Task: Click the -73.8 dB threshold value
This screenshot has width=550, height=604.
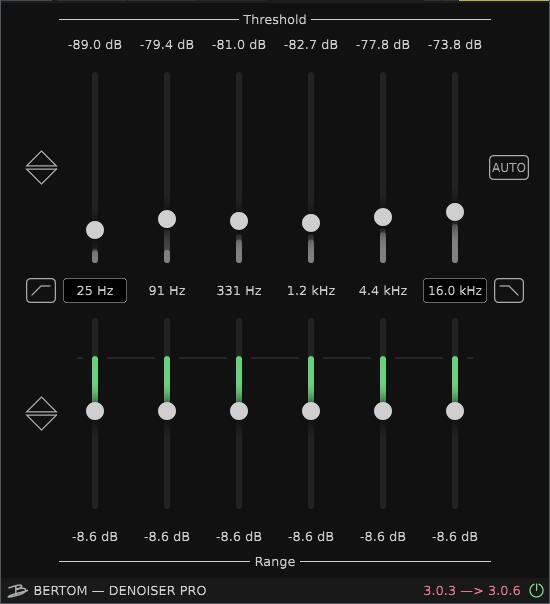Action: pyautogui.click(x=455, y=45)
